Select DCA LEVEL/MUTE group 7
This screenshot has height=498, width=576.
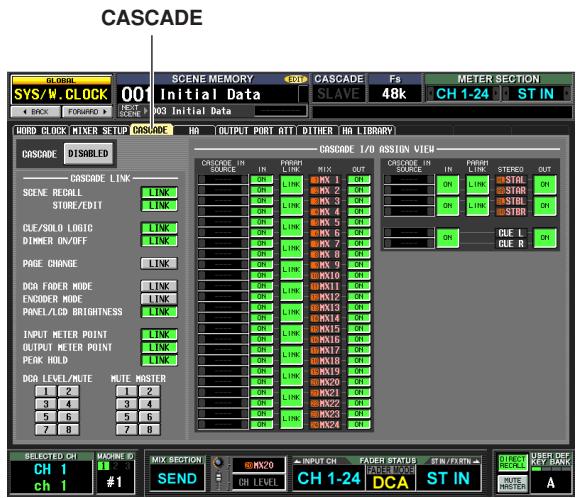(46, 429)
